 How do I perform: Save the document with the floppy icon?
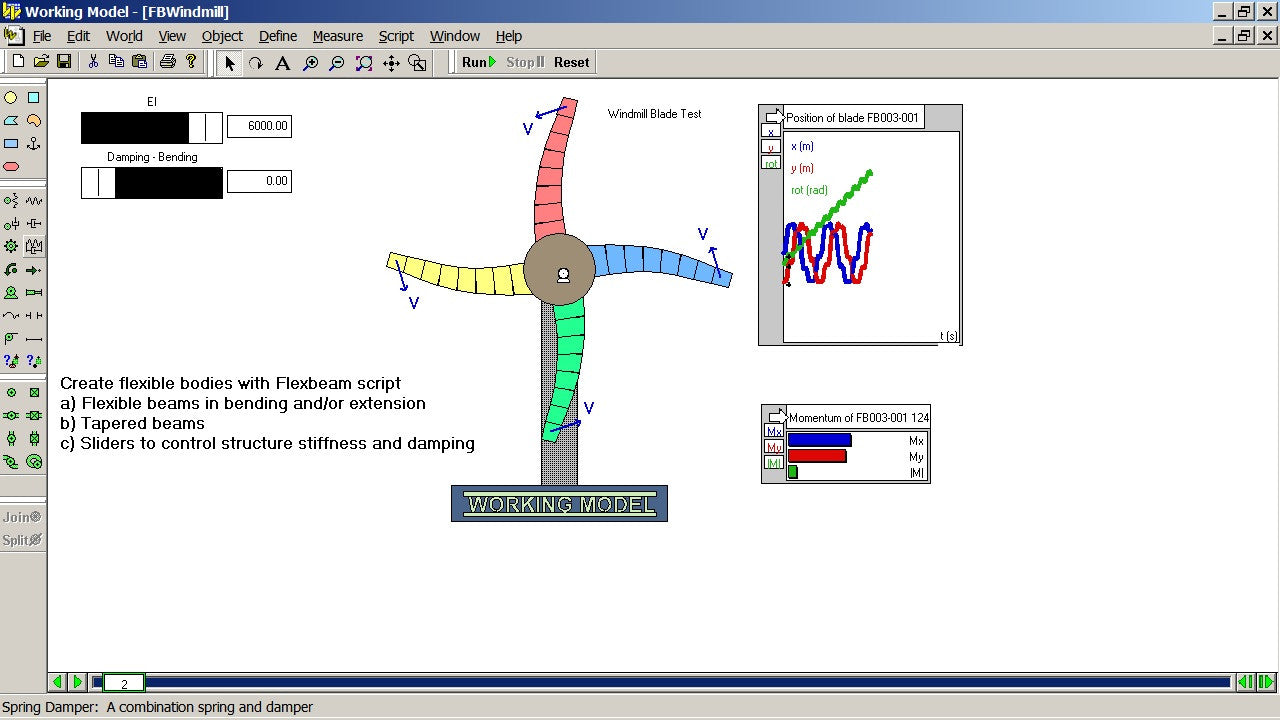coord(64,62)
